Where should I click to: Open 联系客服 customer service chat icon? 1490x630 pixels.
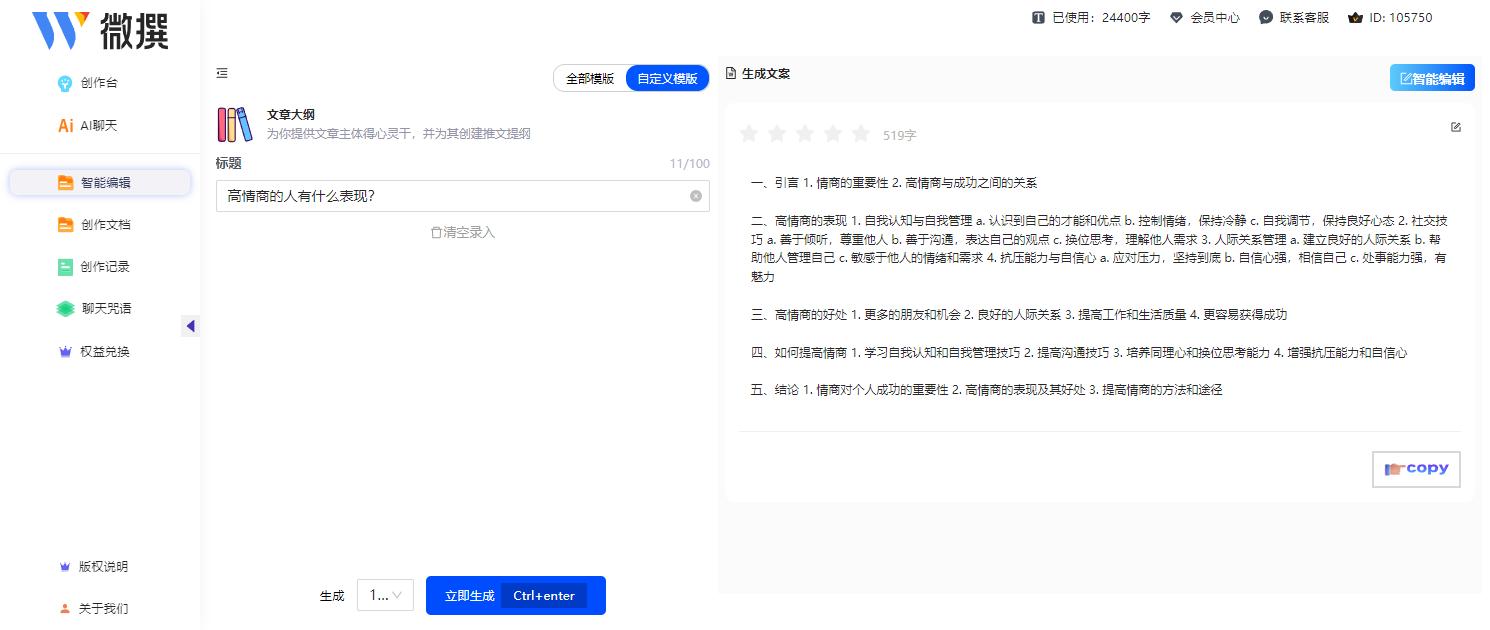point(1268,17)
